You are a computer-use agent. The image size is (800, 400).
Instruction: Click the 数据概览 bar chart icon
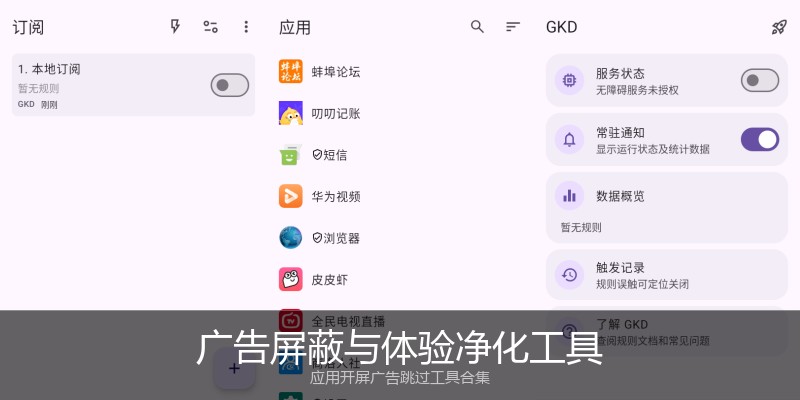tap(569, 196)
